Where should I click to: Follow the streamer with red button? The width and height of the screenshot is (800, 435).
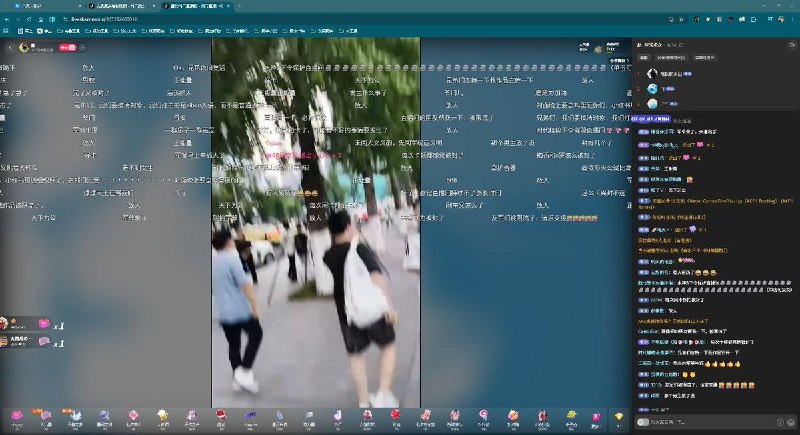click(x=67, y=47)
